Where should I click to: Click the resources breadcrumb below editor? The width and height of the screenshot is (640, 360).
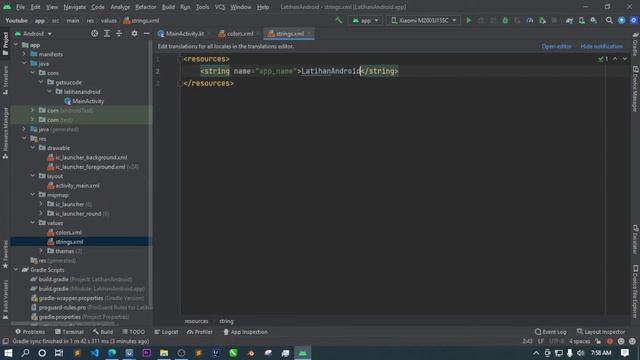click(196, 321)
